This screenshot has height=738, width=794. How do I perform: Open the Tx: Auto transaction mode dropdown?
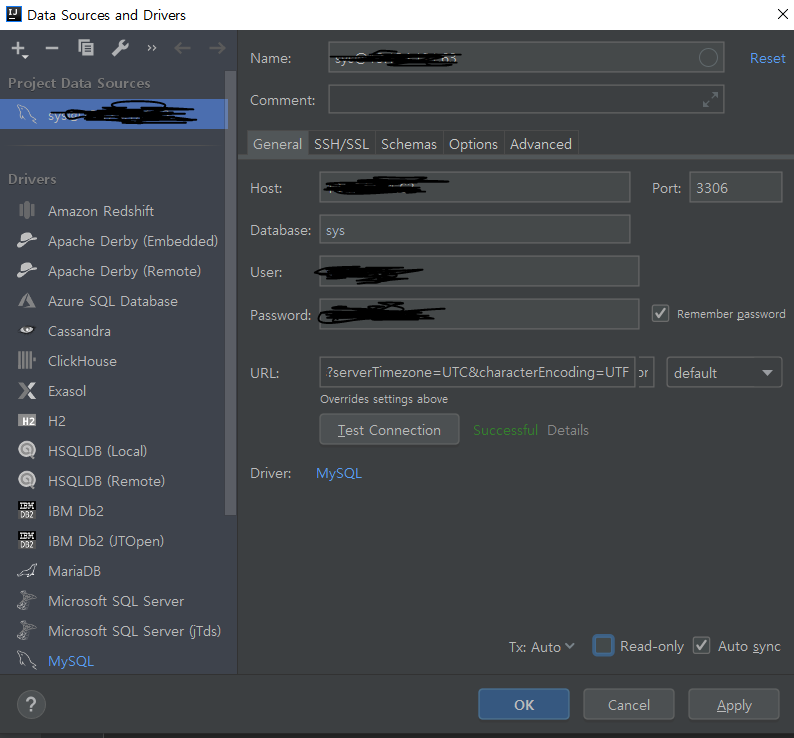[x=541, y=647]
